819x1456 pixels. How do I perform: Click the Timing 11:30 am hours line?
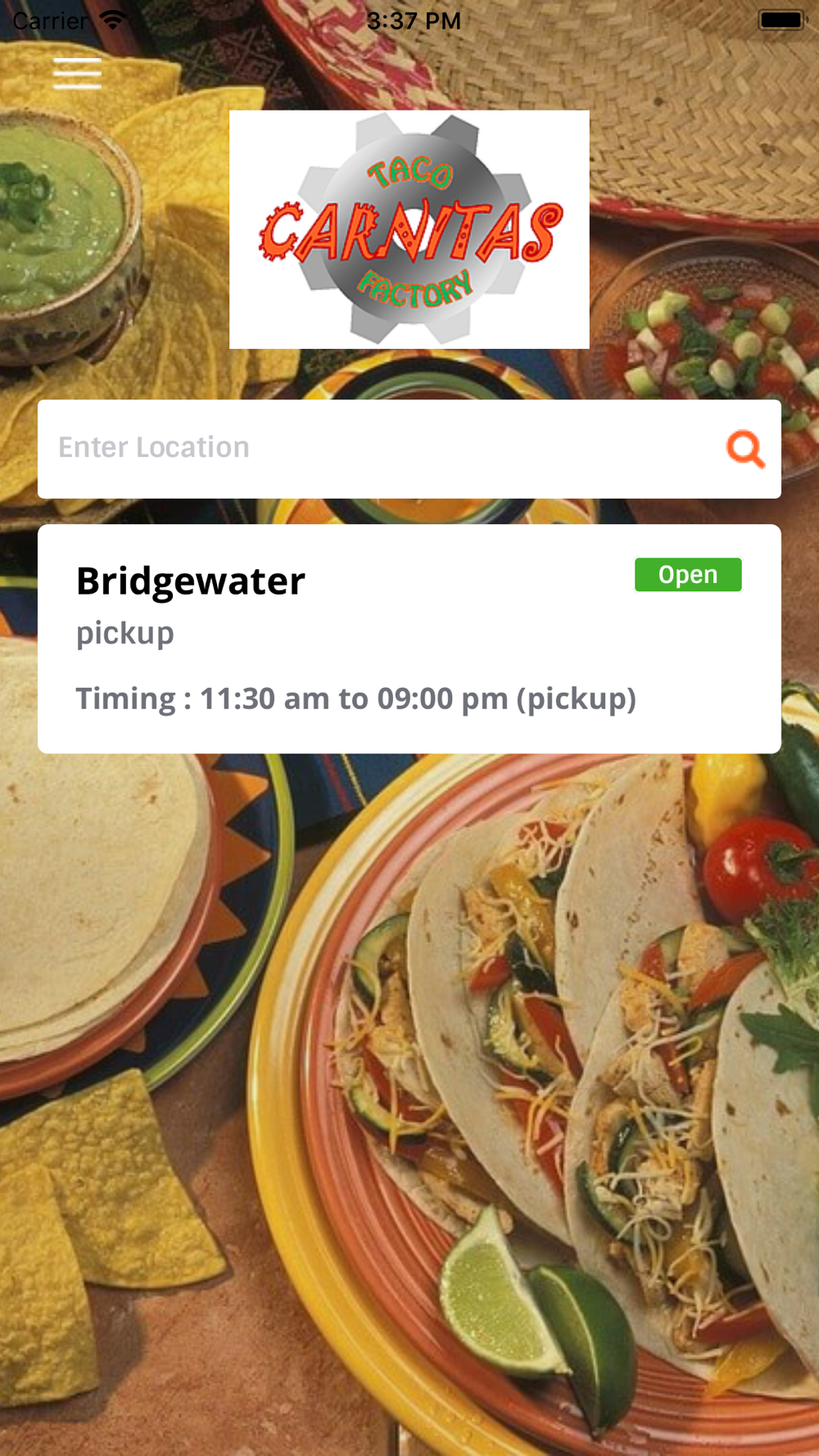[356, 699]
